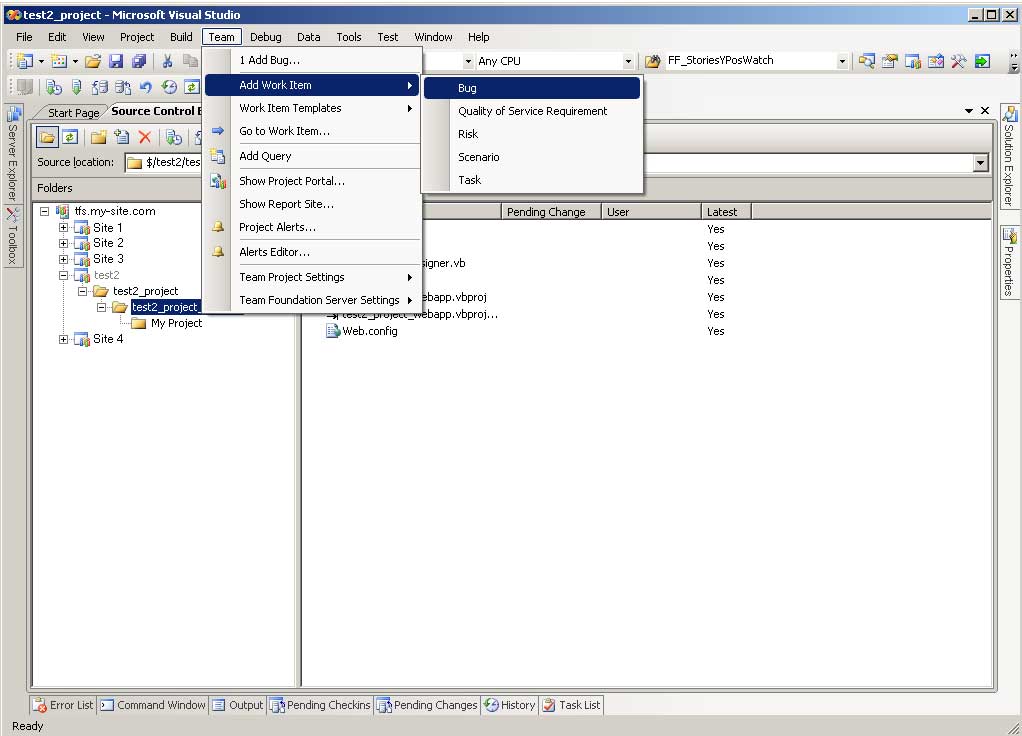Open Team Foundation Server Settings submenu
1022x736 pixels.
[312, 300]
